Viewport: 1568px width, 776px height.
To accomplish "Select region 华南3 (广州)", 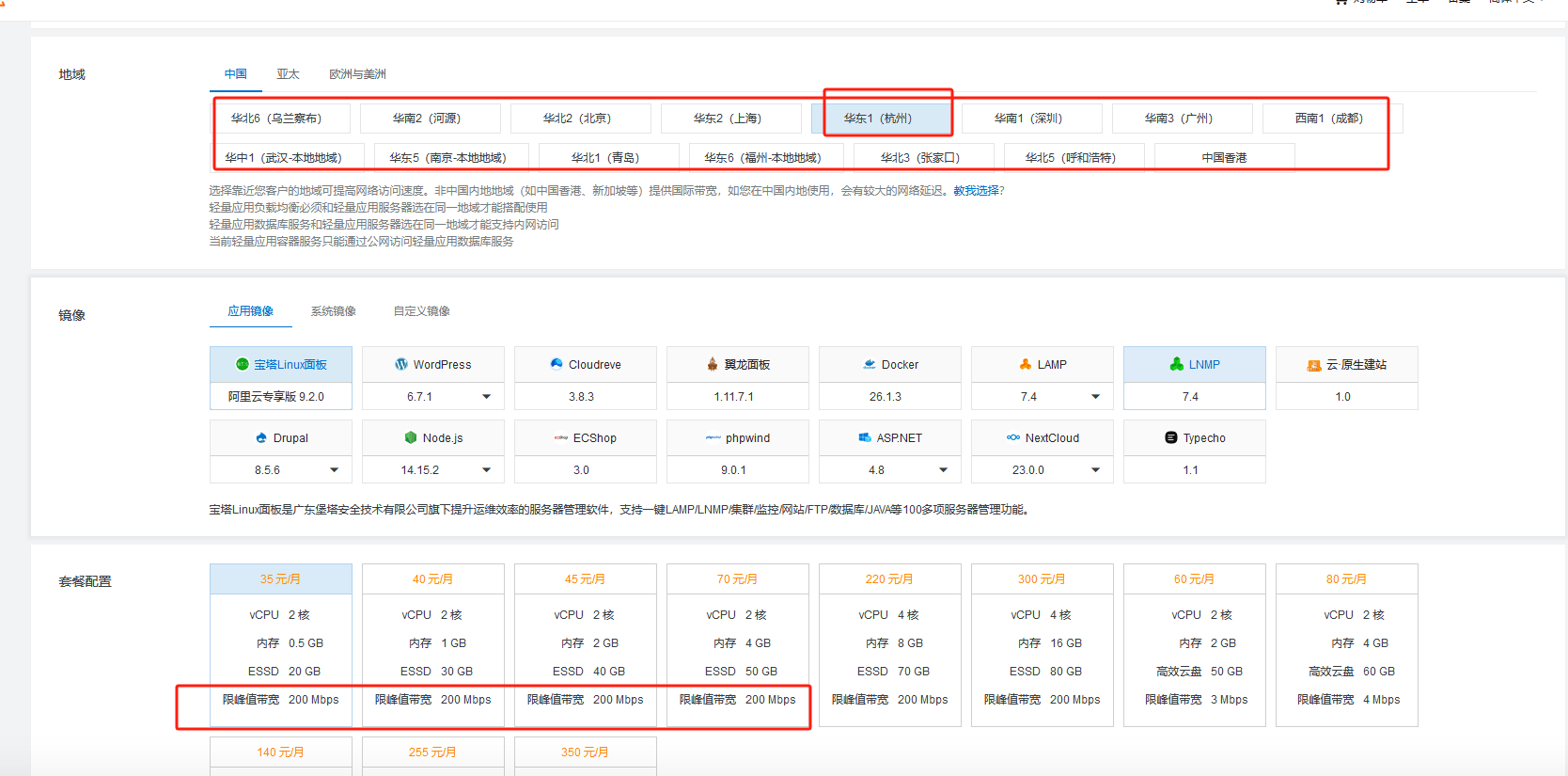I will (x=1183, y=119).
